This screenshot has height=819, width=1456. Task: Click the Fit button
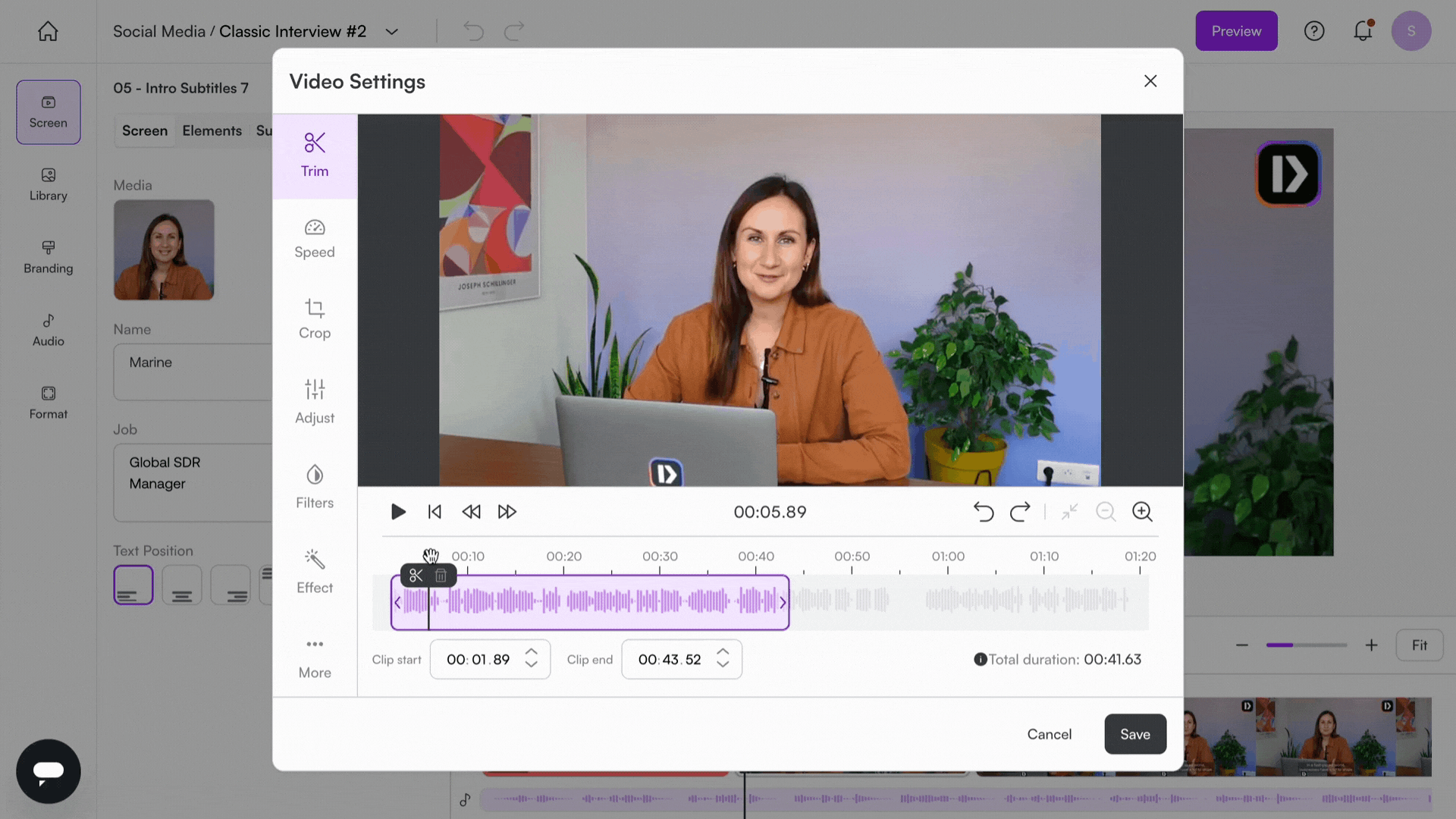(x=1420, y=645)
